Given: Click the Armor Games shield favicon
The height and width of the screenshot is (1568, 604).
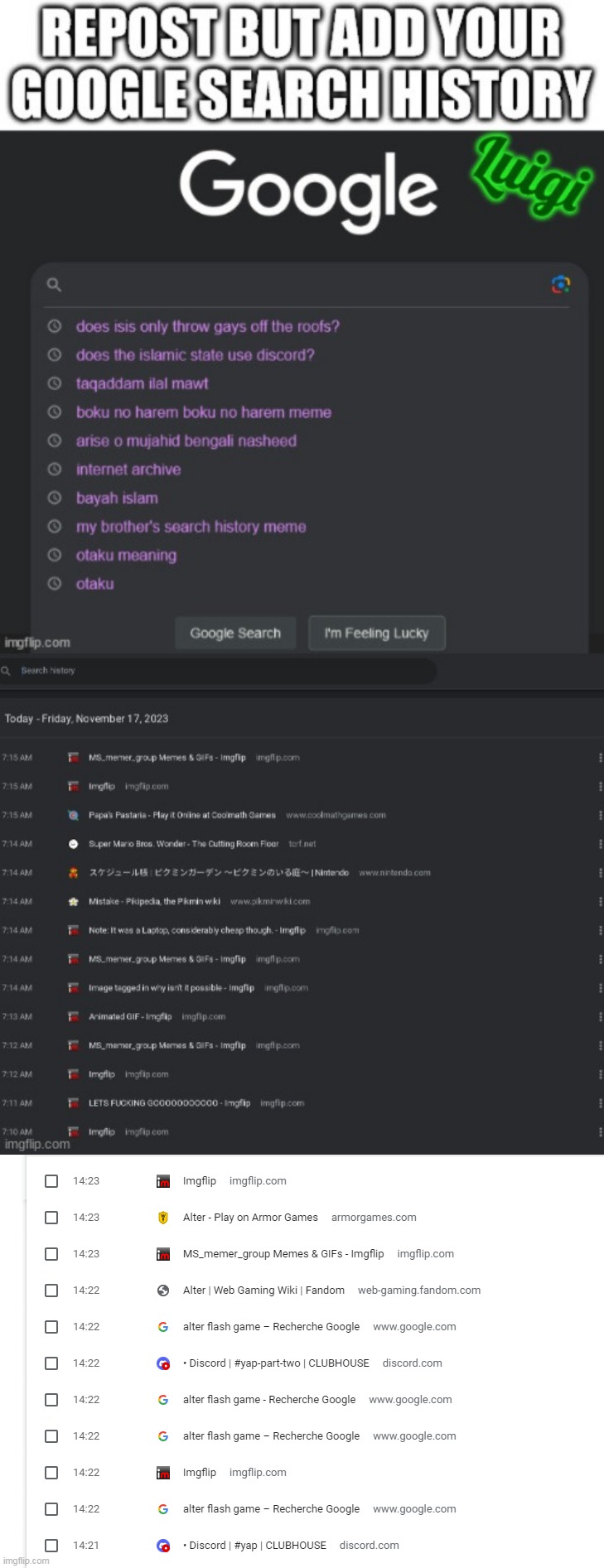Looking at the screenshot, I should pos(163,1218).
